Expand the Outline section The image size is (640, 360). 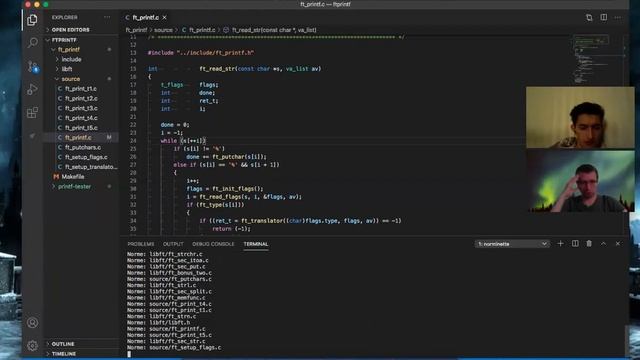(x=63, y=344)
